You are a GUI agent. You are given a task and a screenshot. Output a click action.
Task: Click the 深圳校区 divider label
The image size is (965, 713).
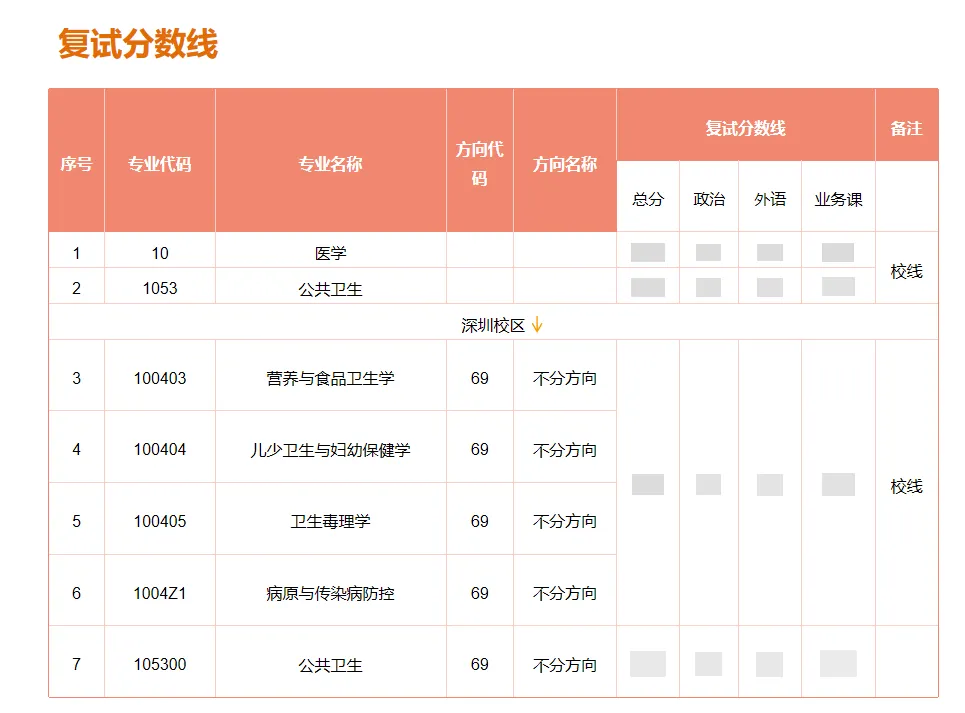coord(492,325)
